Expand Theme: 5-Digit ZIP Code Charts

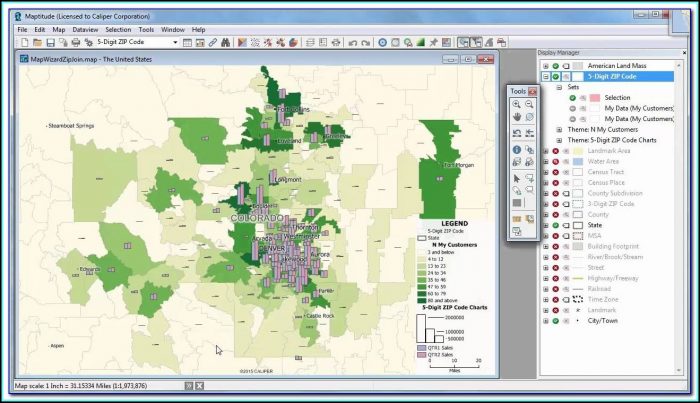click(x=559, y=140)
